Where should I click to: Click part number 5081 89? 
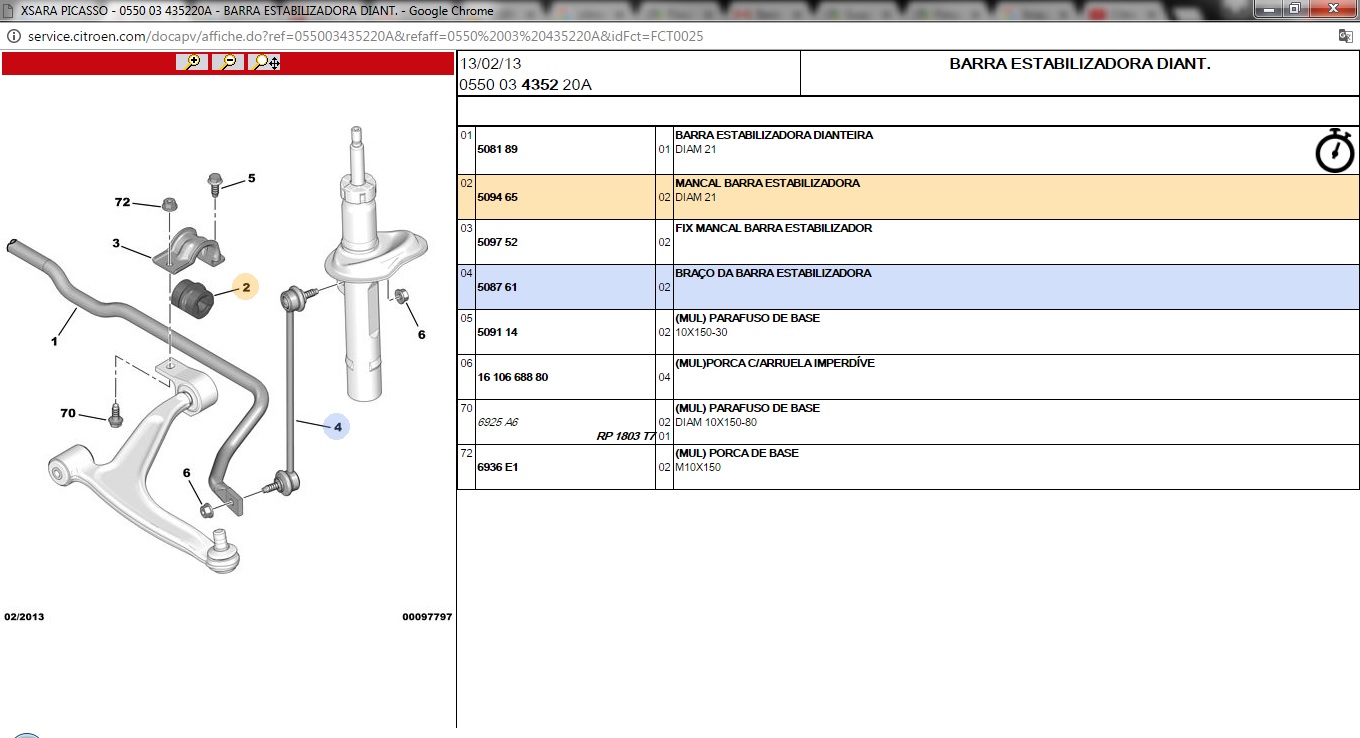pos(498,150)
